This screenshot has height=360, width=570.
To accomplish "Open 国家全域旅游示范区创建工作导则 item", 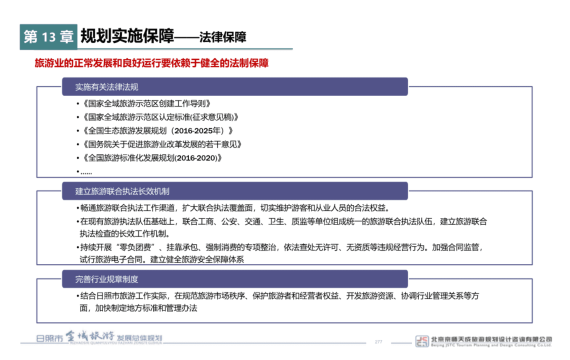I will [x=144, y=104].
